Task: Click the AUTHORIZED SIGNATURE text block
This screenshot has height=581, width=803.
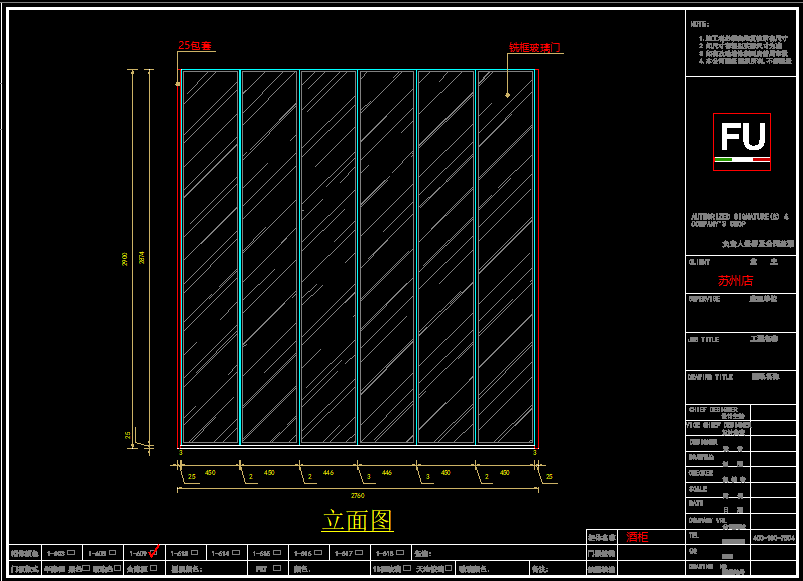Action: point(739,220)
